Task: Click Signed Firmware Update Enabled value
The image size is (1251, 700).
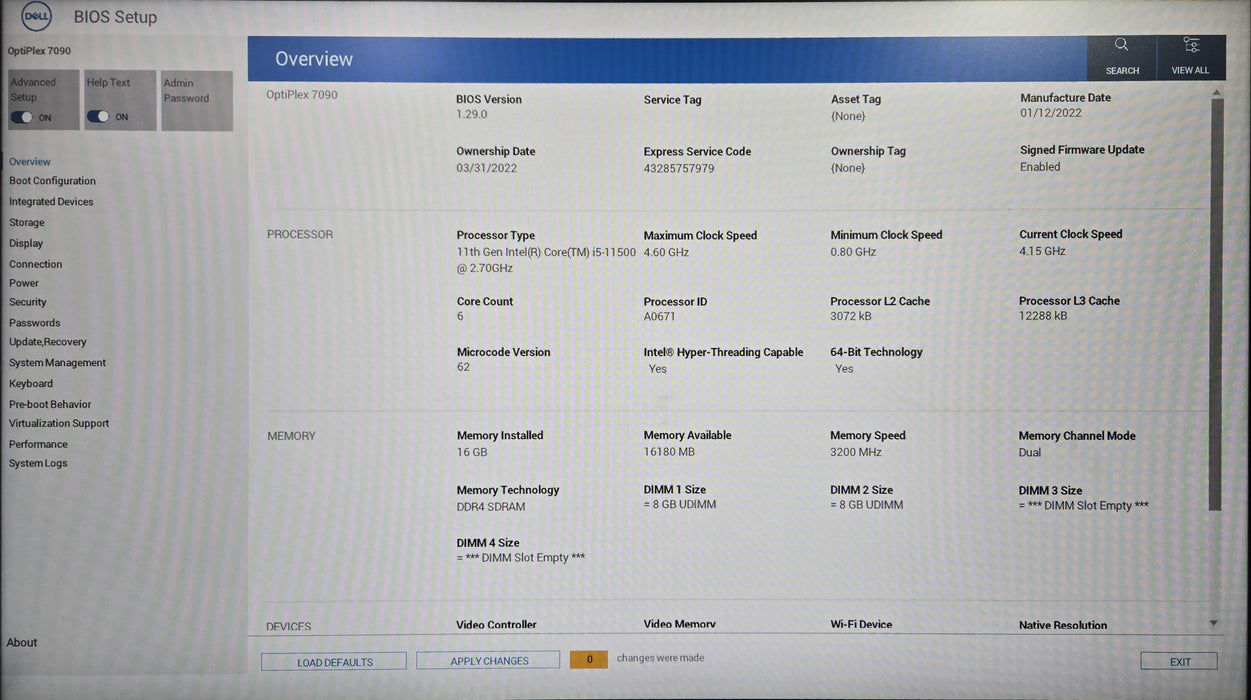Action: coord(1040,167)
